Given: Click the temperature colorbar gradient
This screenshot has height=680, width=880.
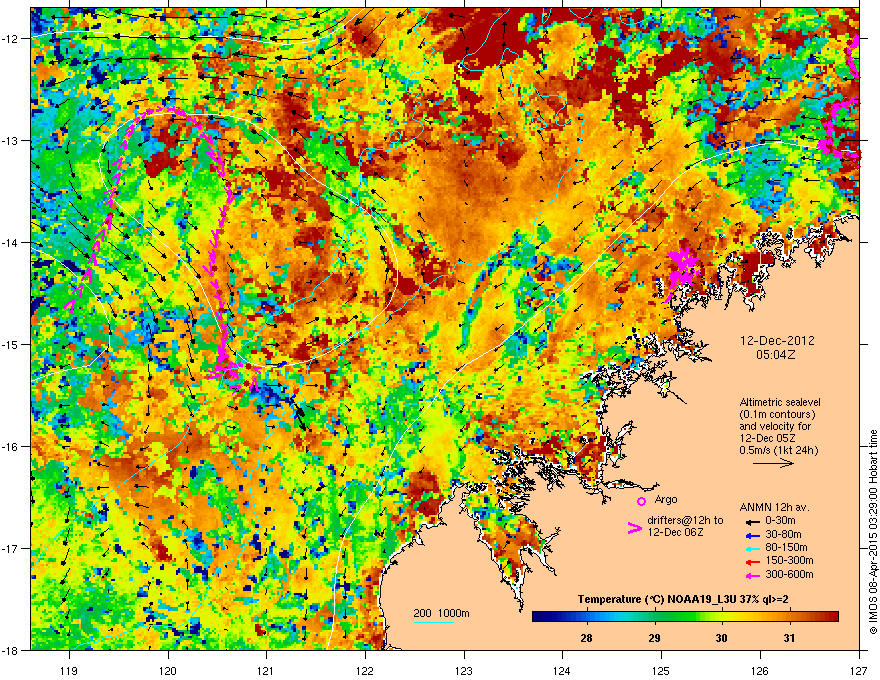Looking at the screenshot, I should pyautogui.click(x=685, y=617).
